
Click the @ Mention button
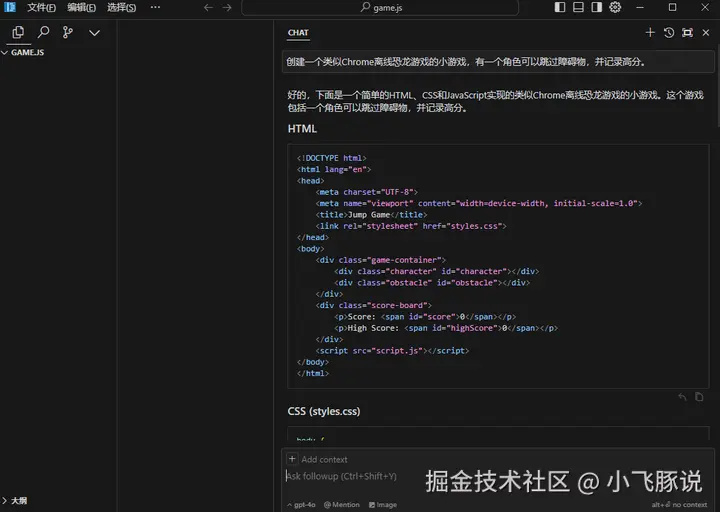click(x=342, y=505)
